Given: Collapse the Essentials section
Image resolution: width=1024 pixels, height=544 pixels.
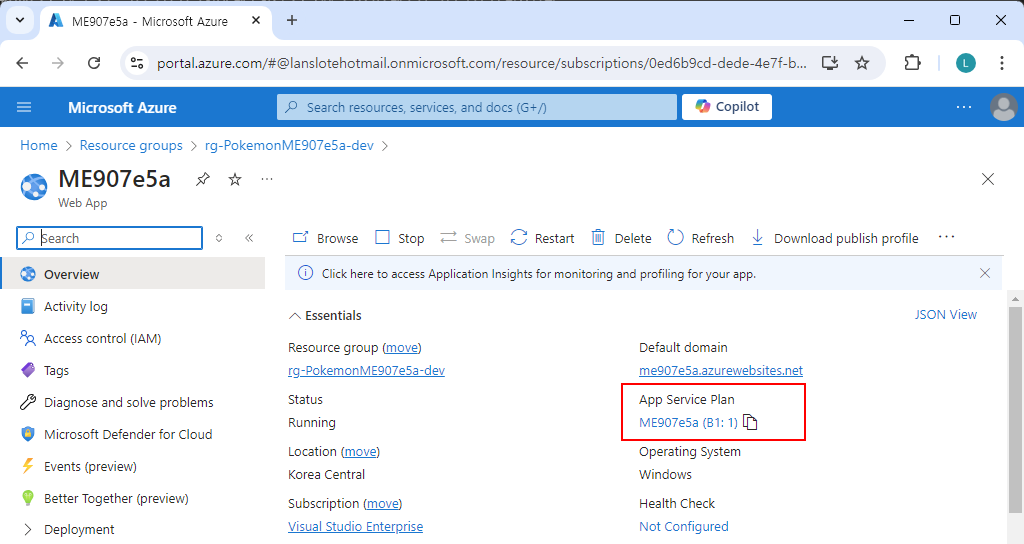Looking at the screenshot, I should pyautogui.click(x=325, y=315).
